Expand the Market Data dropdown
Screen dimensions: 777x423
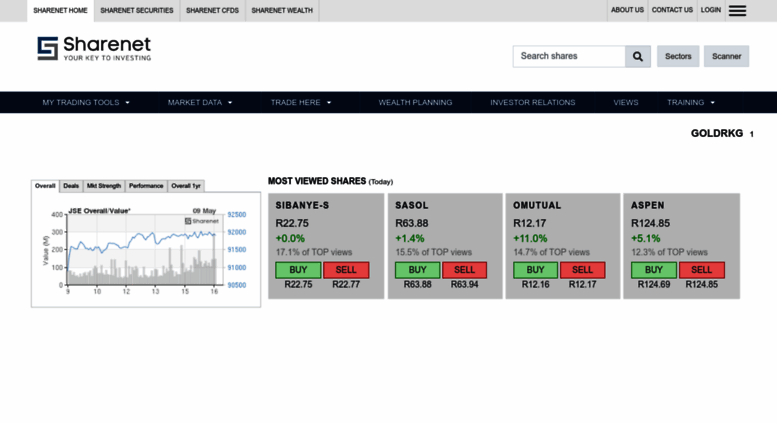(200, 103)
